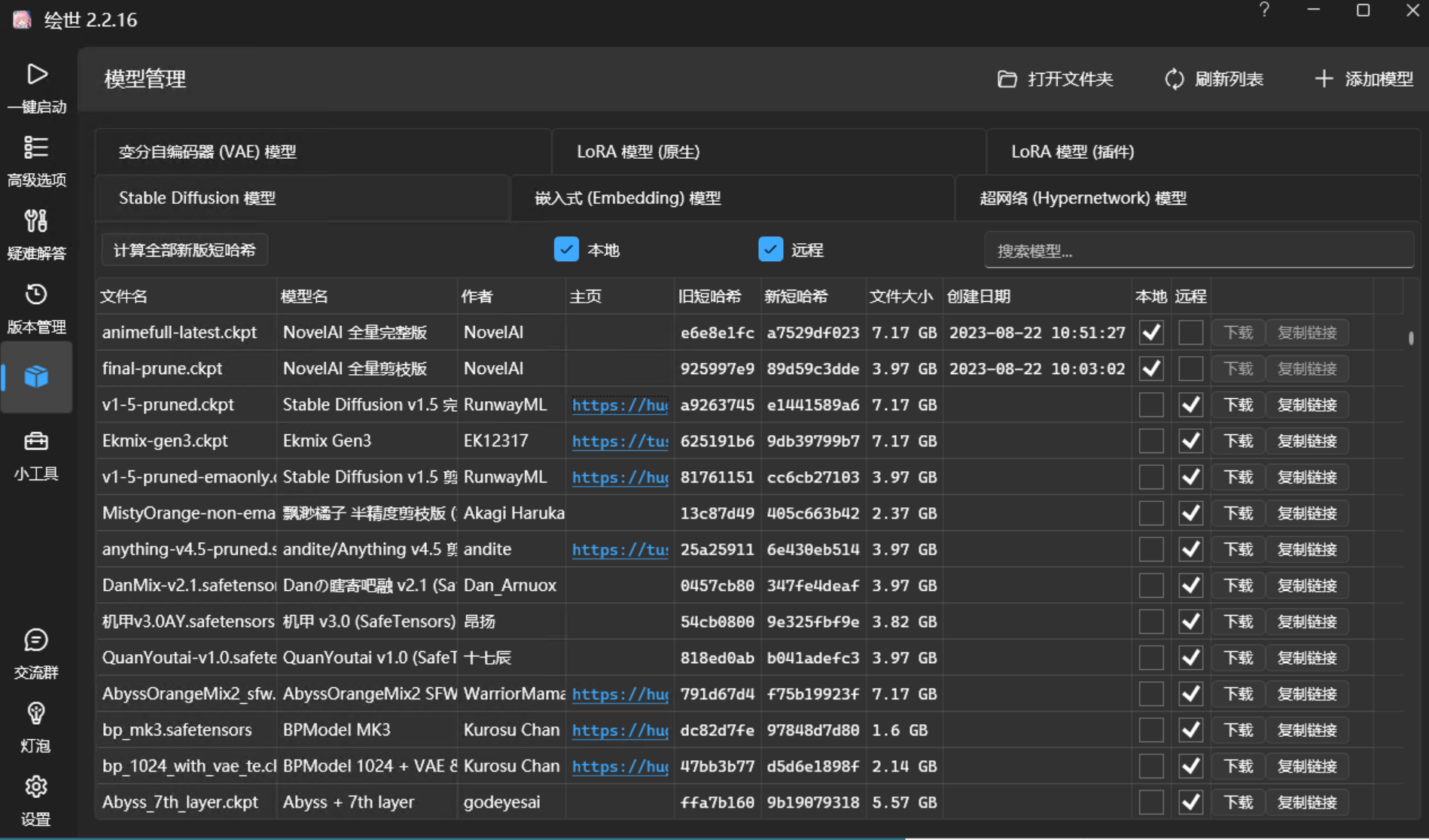Switch to LoRA 模型 (插件) tab
Screen dimensions: 1429x840
pyautogui.click(x=1203, y=151)
